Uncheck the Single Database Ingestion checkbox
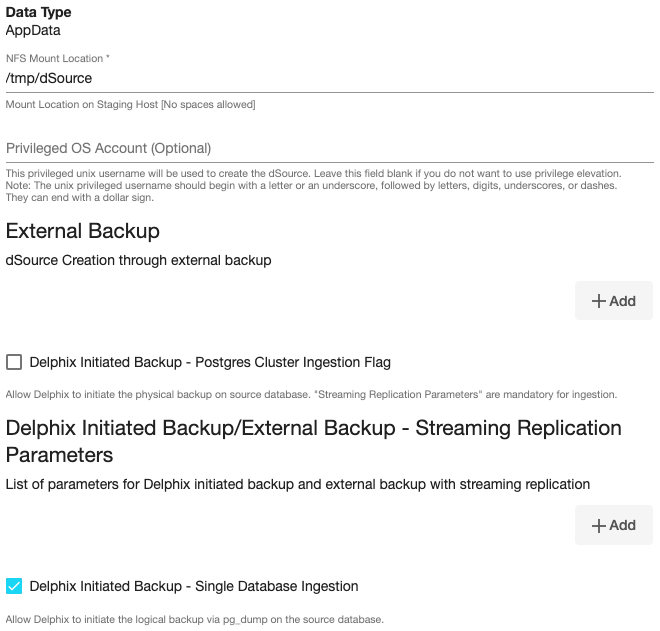This screenshot has width=660, height=631. click(14, 586)
